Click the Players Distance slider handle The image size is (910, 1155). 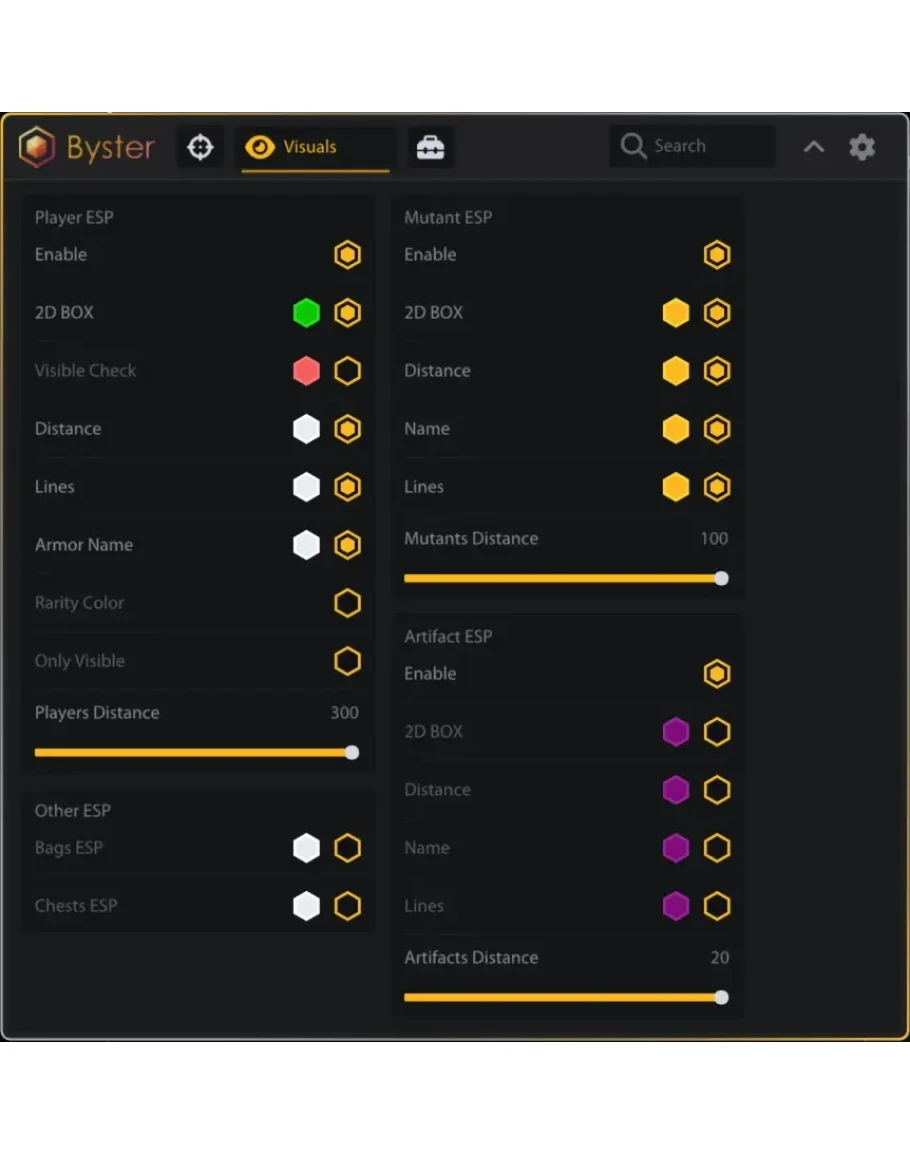352,753
